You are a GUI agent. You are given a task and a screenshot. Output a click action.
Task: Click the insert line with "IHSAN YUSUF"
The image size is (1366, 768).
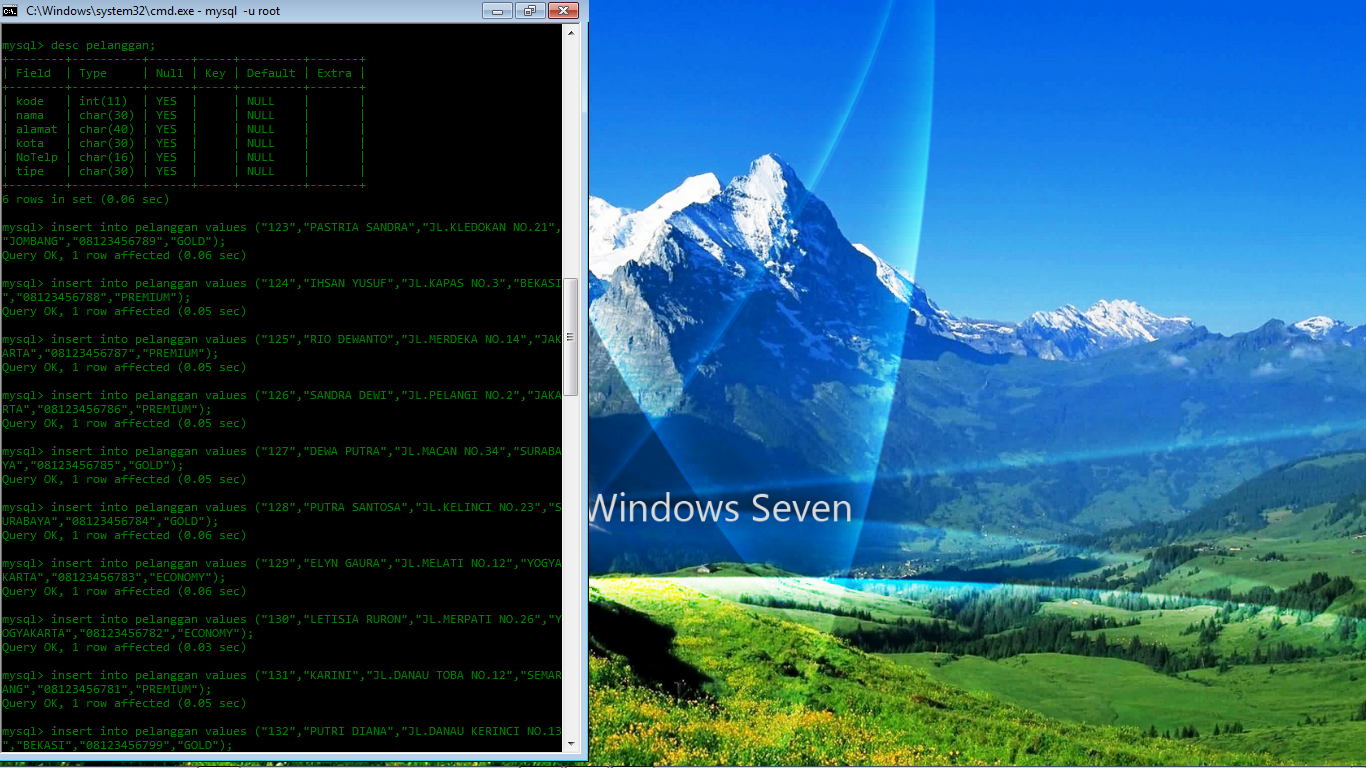[282, 283]
